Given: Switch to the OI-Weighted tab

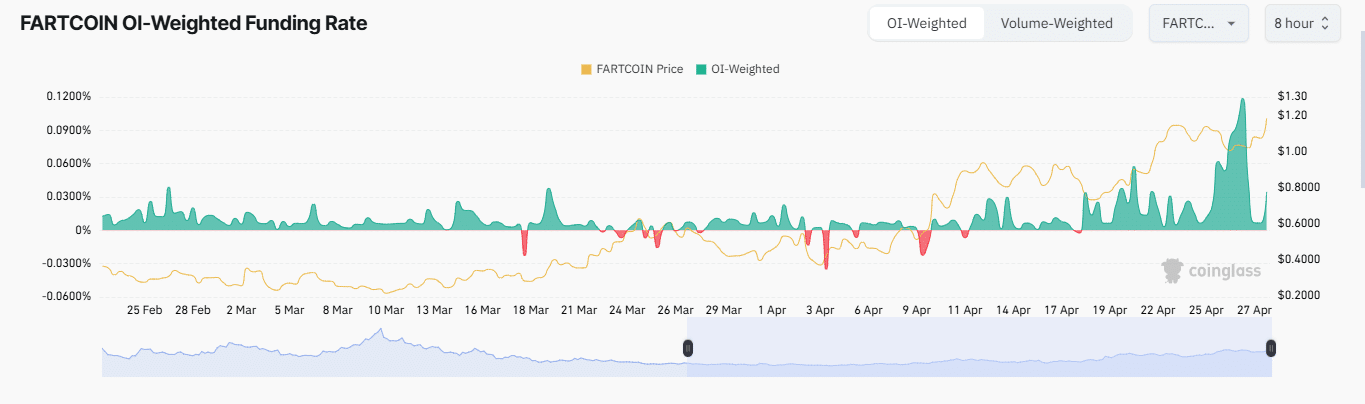Looking at the screenshot, I should click(x=926, y=23).
